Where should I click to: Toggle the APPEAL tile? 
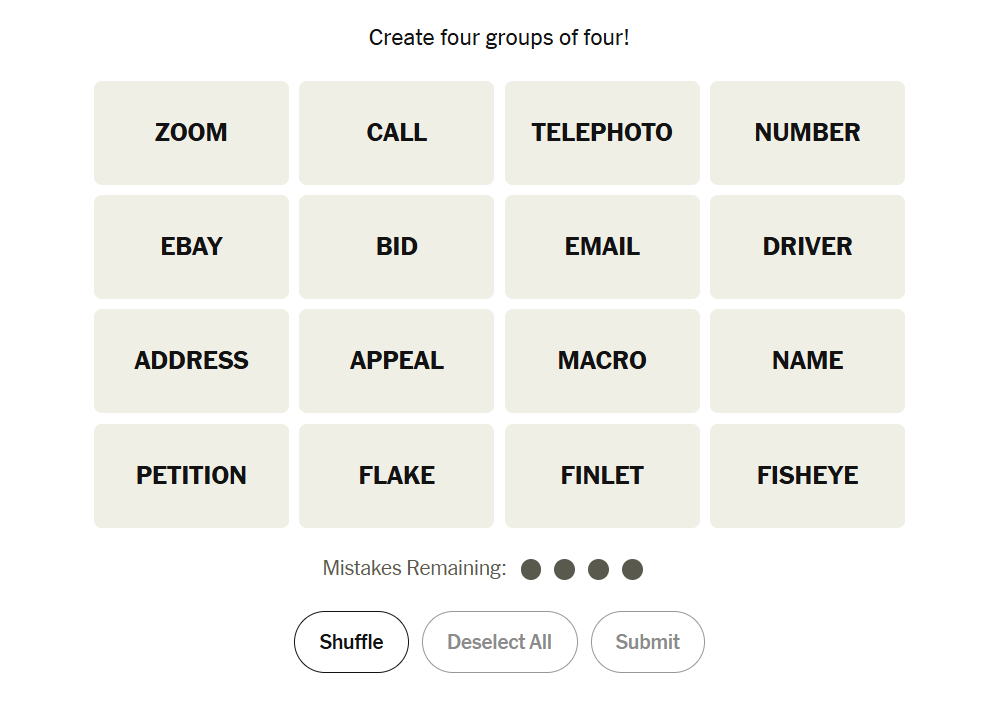[x=396, y=361]
